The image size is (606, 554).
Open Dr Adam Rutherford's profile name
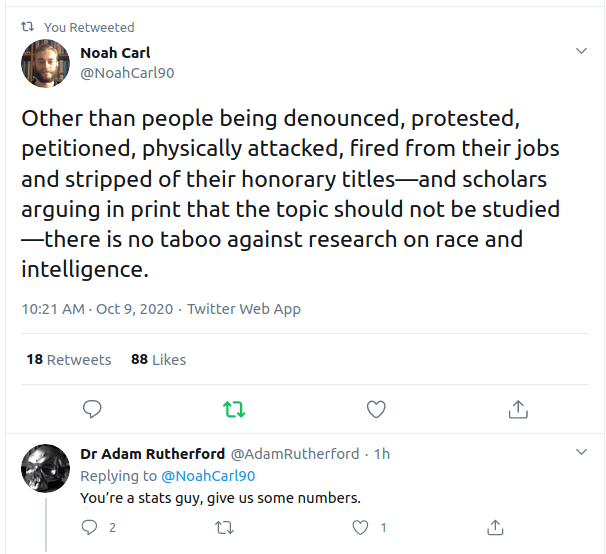tap(152, 454)
